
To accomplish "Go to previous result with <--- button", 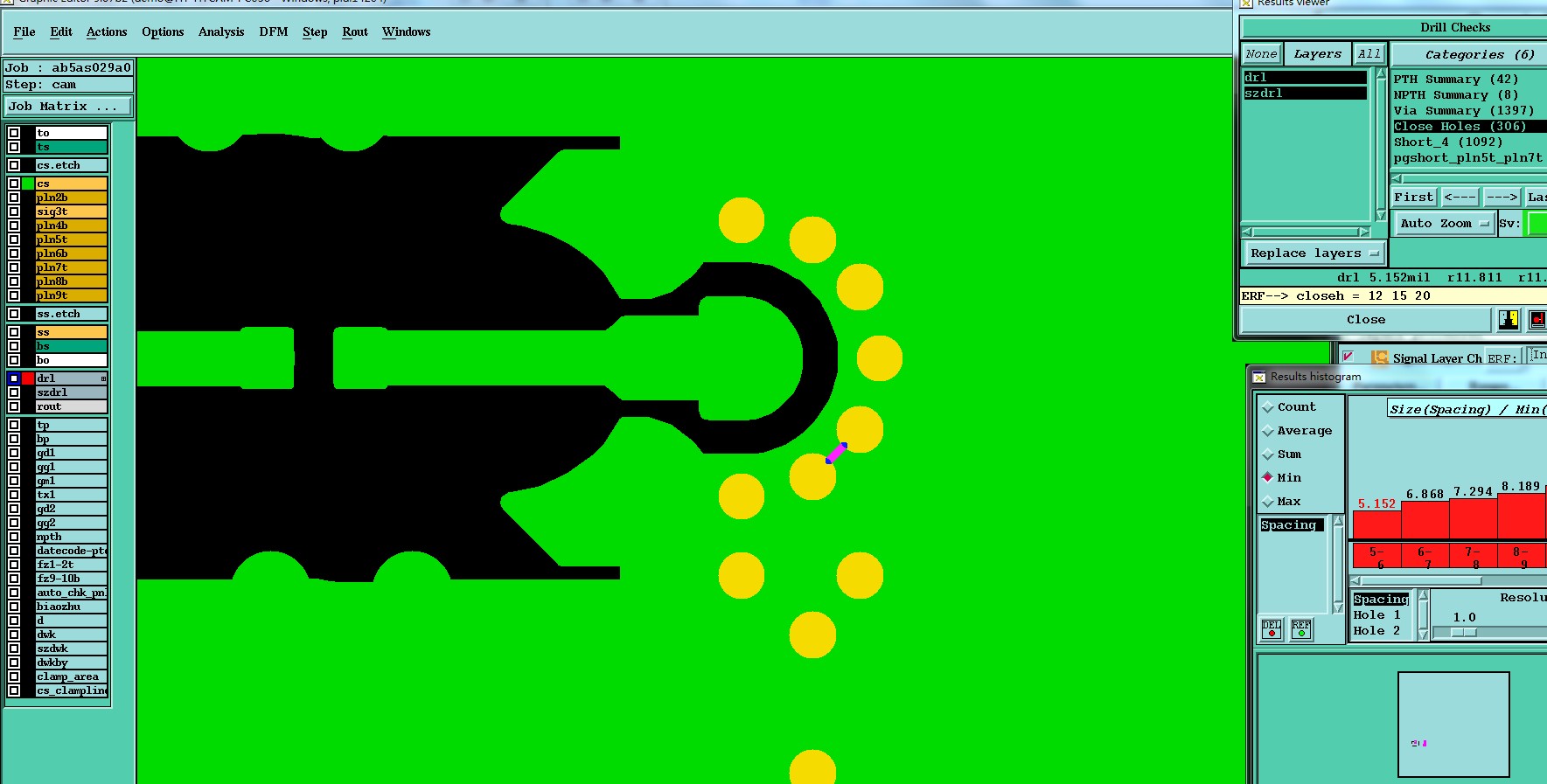I will click(1460, 198).
